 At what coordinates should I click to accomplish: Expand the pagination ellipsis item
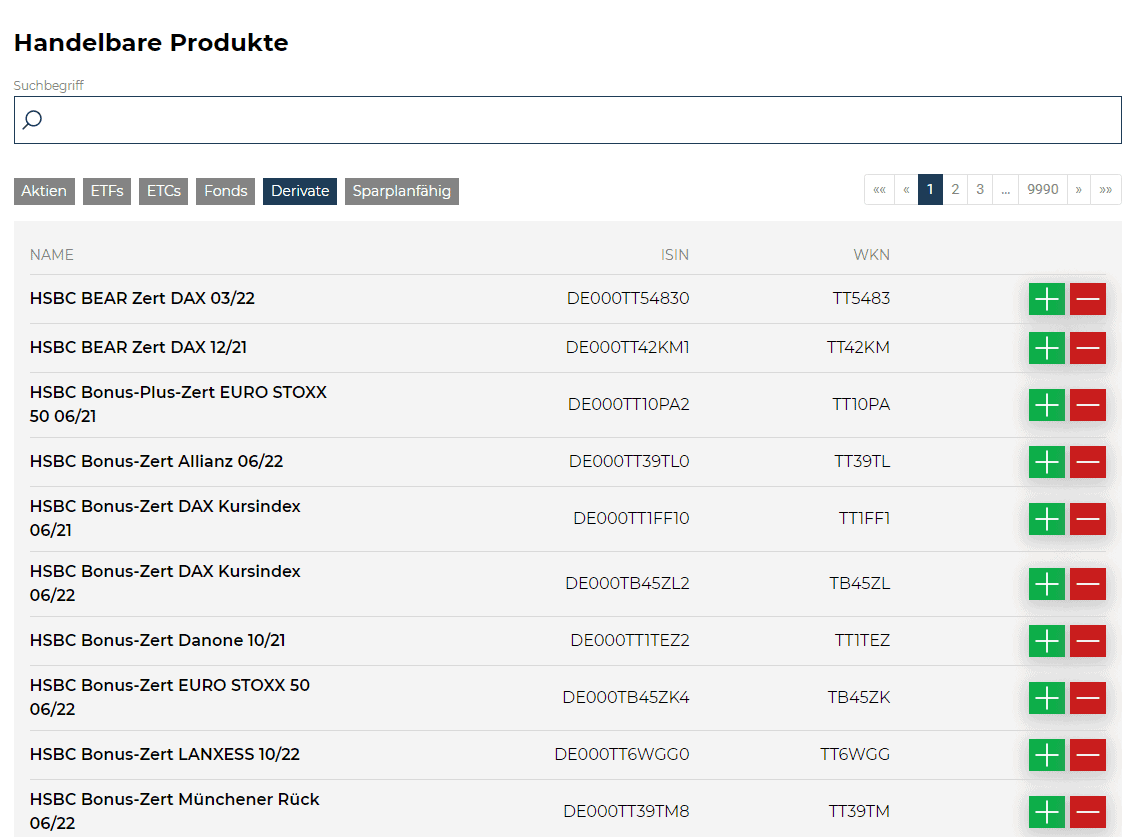click(1005, 189)
